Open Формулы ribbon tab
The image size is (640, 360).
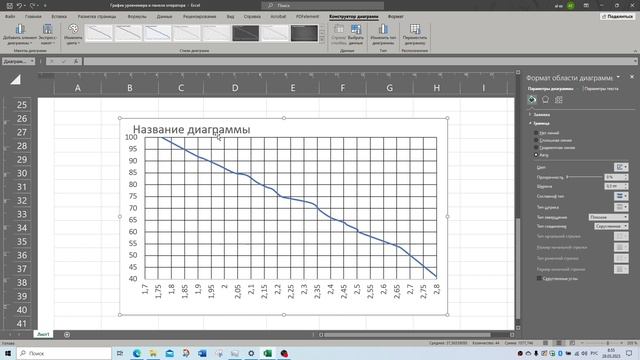(137, 17)
